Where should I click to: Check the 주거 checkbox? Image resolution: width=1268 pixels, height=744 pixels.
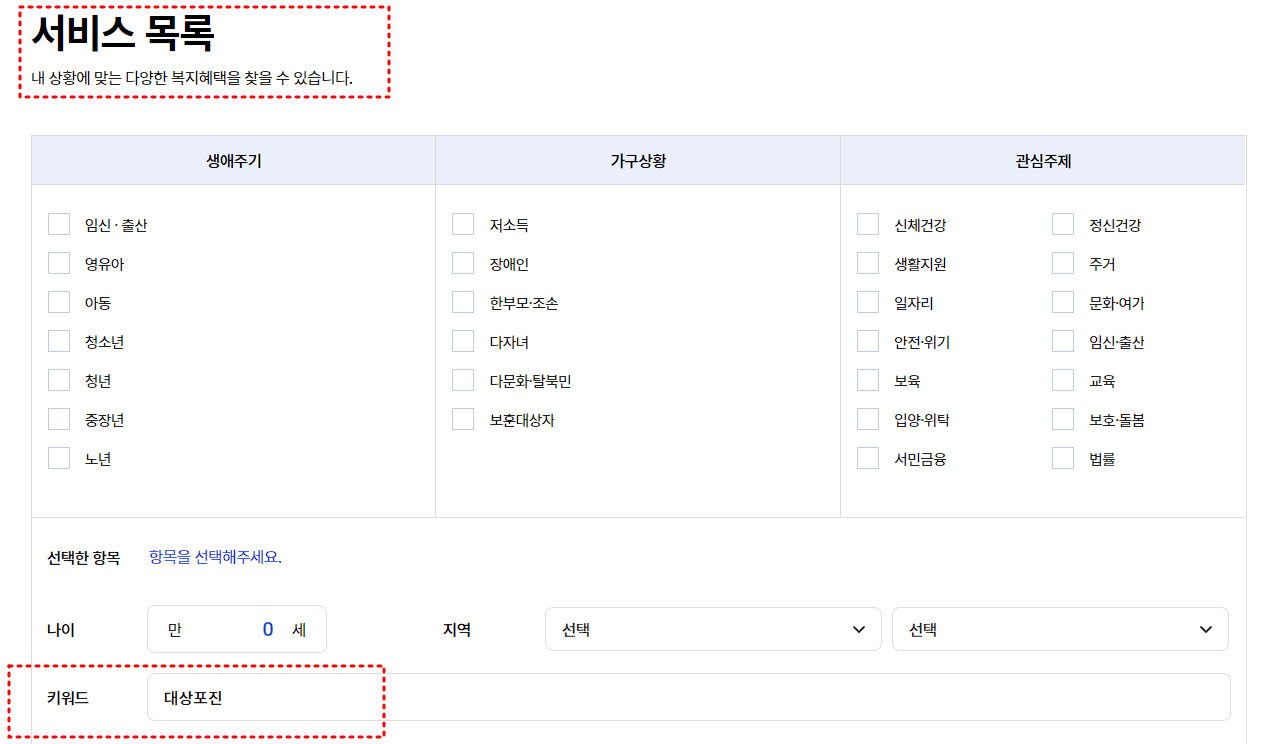point(1063,263)
